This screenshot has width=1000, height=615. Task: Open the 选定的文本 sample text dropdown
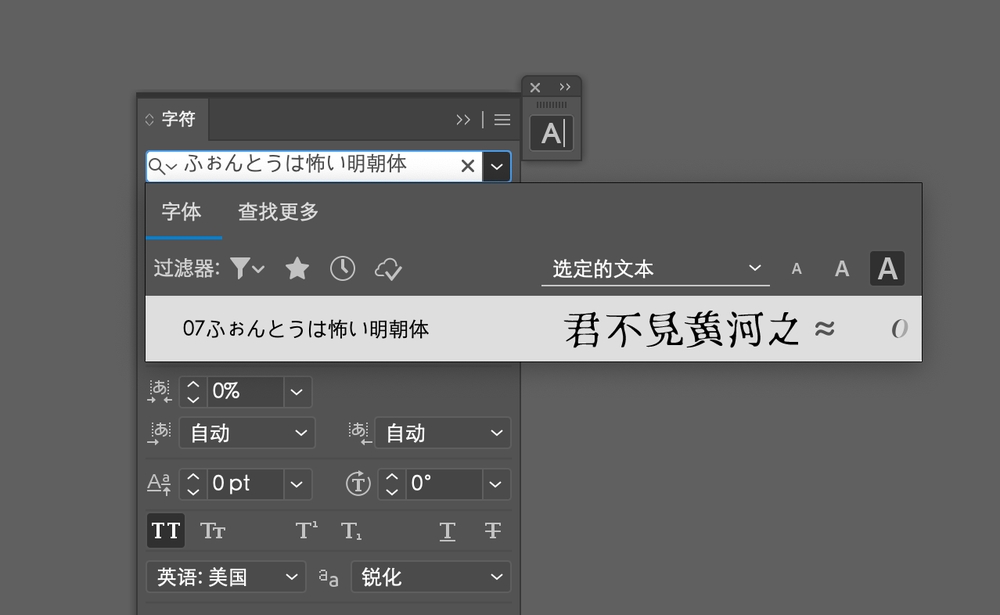pyautogui.click(x=656, y=269)
